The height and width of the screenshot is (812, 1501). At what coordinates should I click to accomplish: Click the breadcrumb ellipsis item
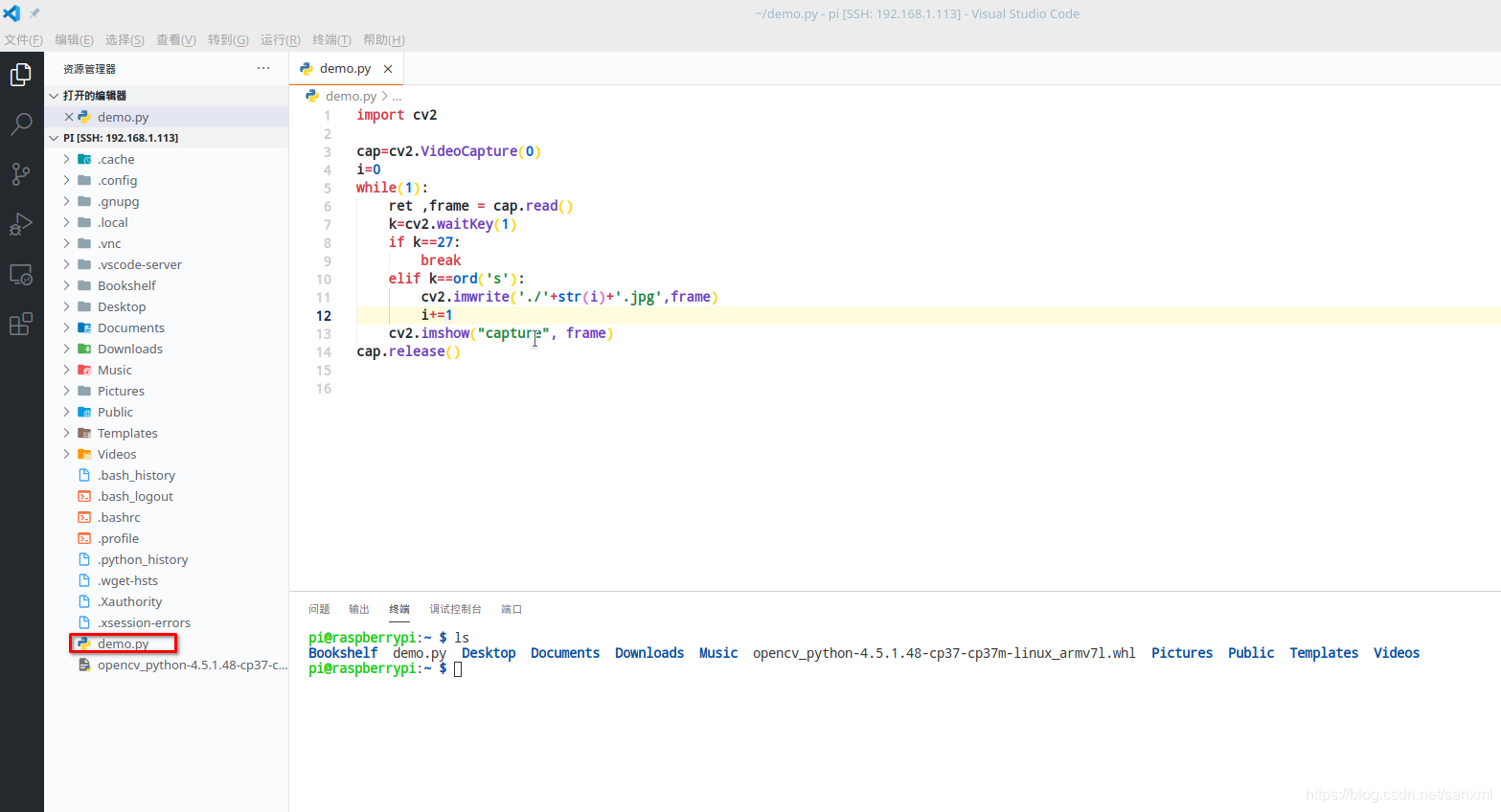pos(397,97)
